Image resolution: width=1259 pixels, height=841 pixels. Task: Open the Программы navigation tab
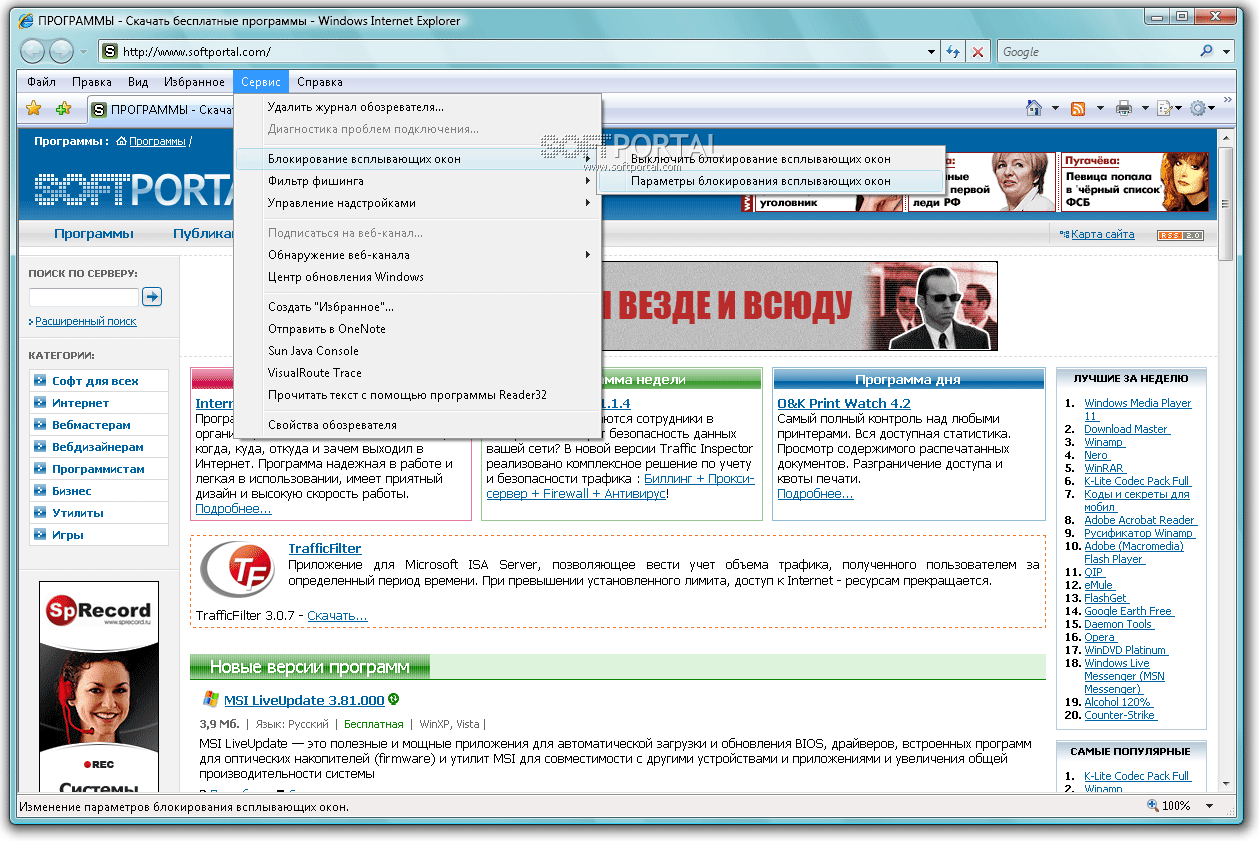94,234
